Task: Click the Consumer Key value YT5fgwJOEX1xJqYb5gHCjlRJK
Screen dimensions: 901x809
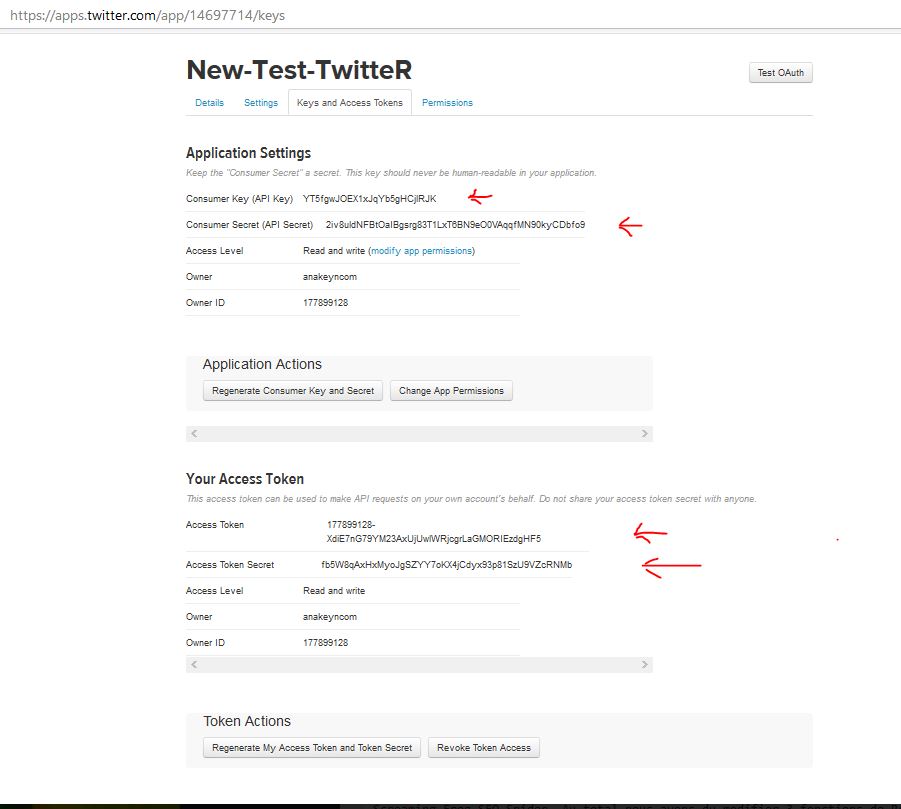Action: coord(369,199)
